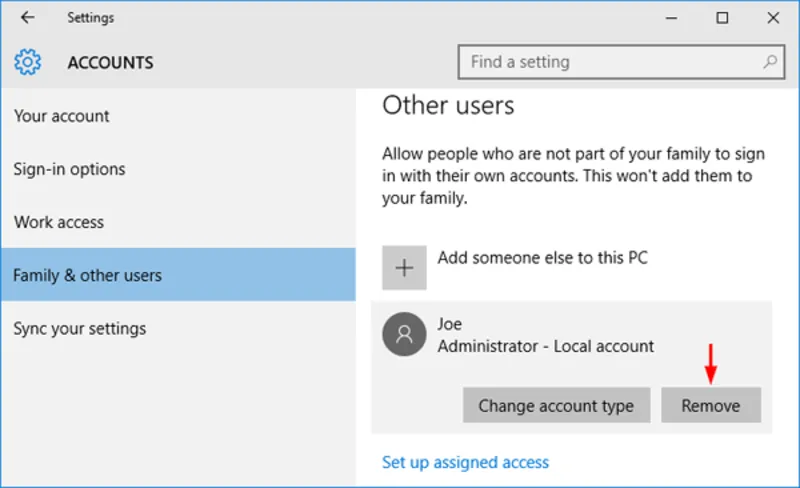Click the Accounts gear icon
The height and width of the screenshot is (488, 800).
(28, 63)
